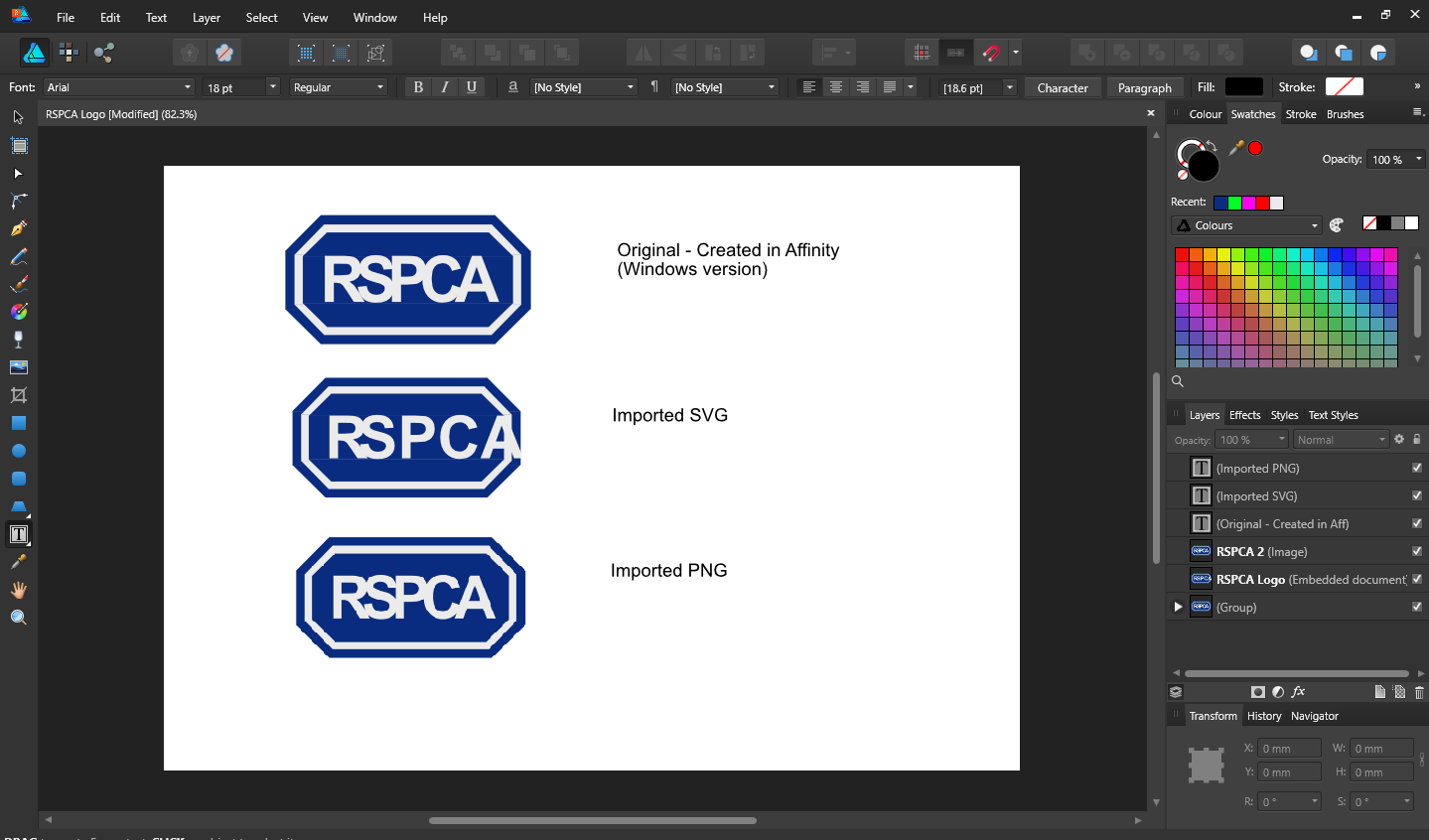The width and height of the screenshot is (1429, 840).
Task: Open Layer Effects fx icon
Action: (1298, 692)
